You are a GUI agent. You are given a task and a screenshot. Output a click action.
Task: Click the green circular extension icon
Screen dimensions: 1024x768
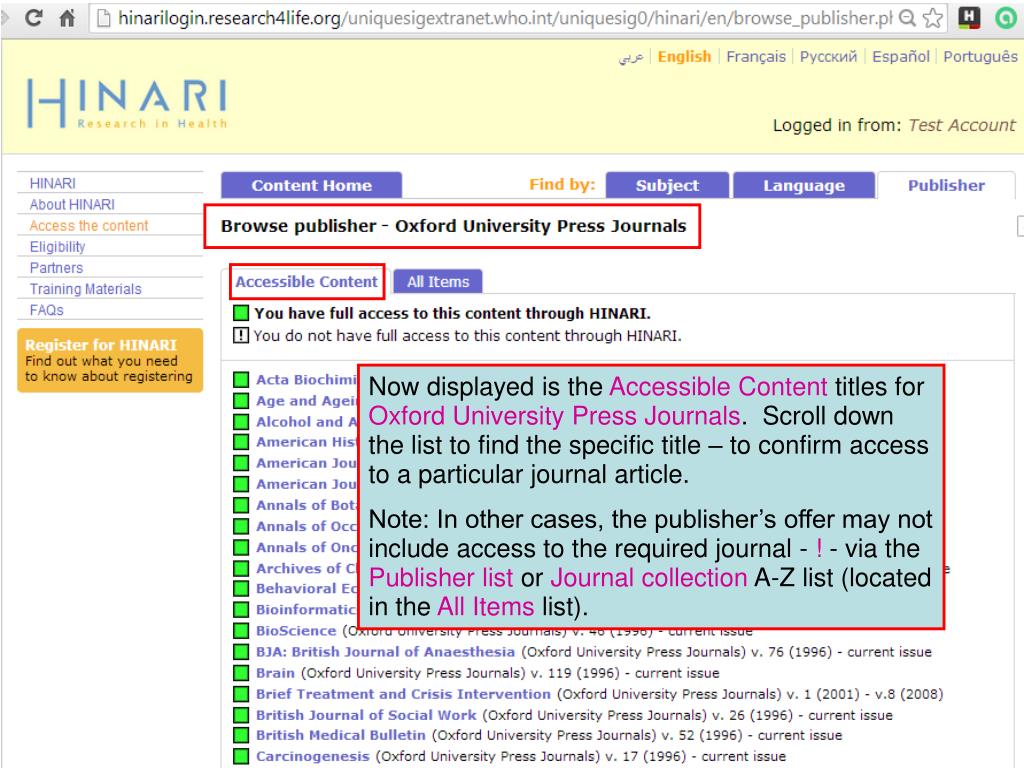coord(1006,18)
